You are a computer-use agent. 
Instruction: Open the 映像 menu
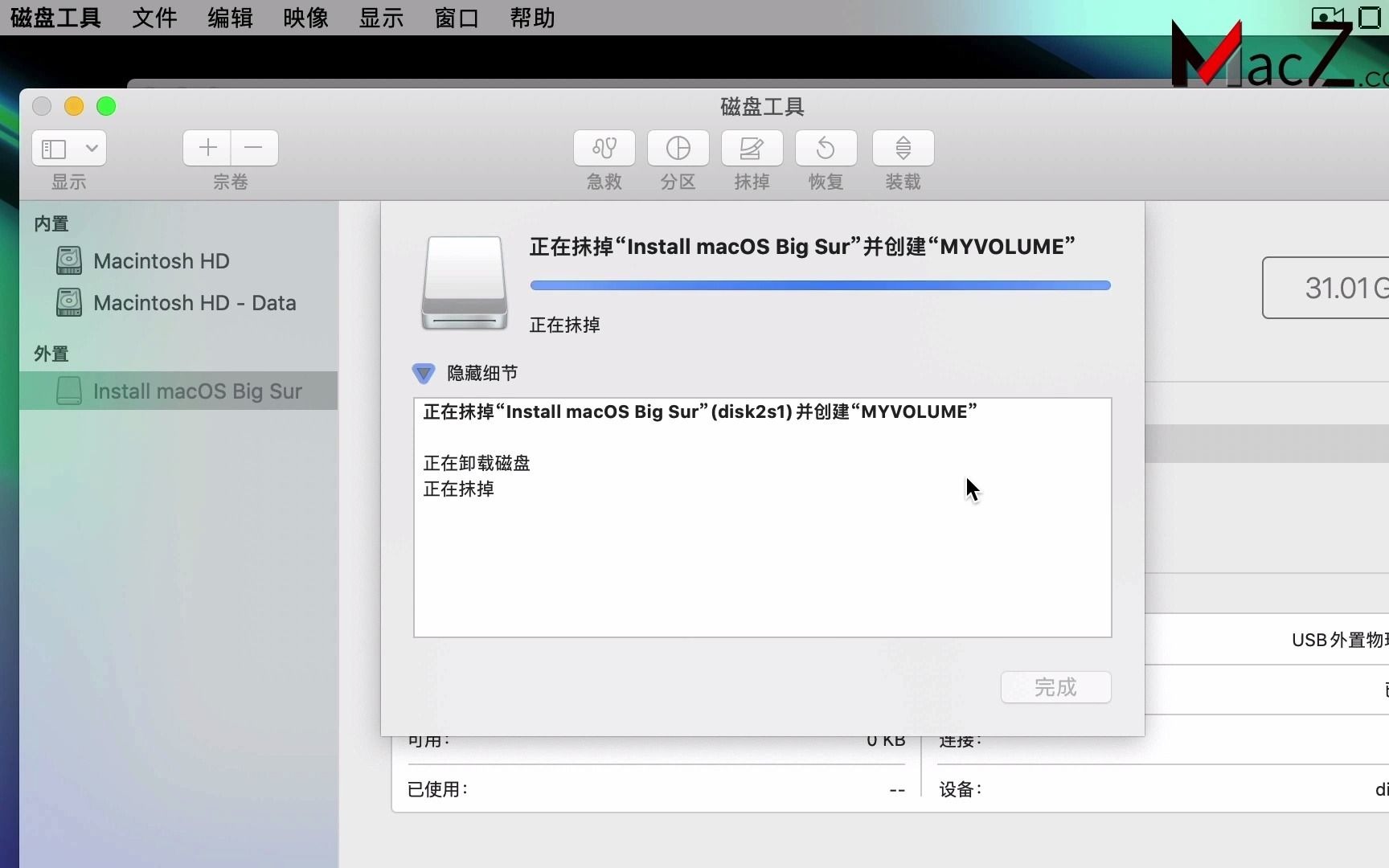[305, 18]
